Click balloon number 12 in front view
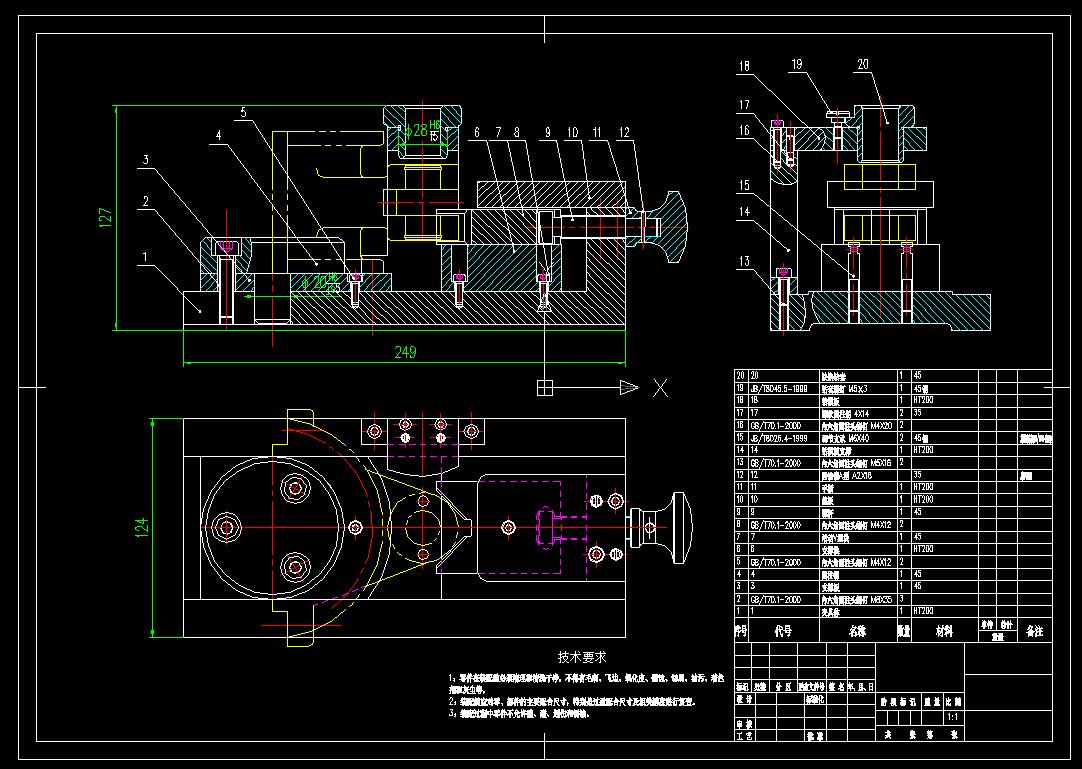The image size is (1082, 769). 624,132
